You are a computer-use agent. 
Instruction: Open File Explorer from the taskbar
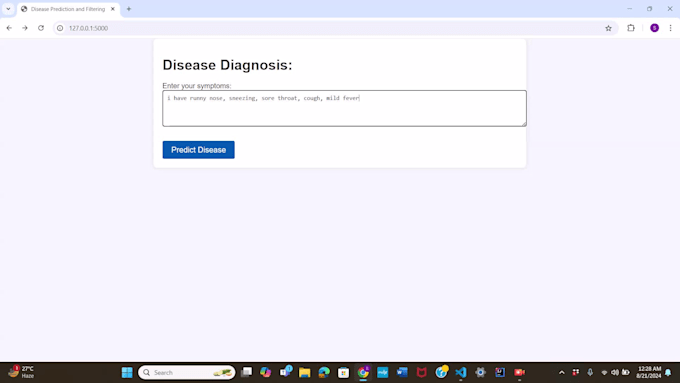[x=304, y=372]
